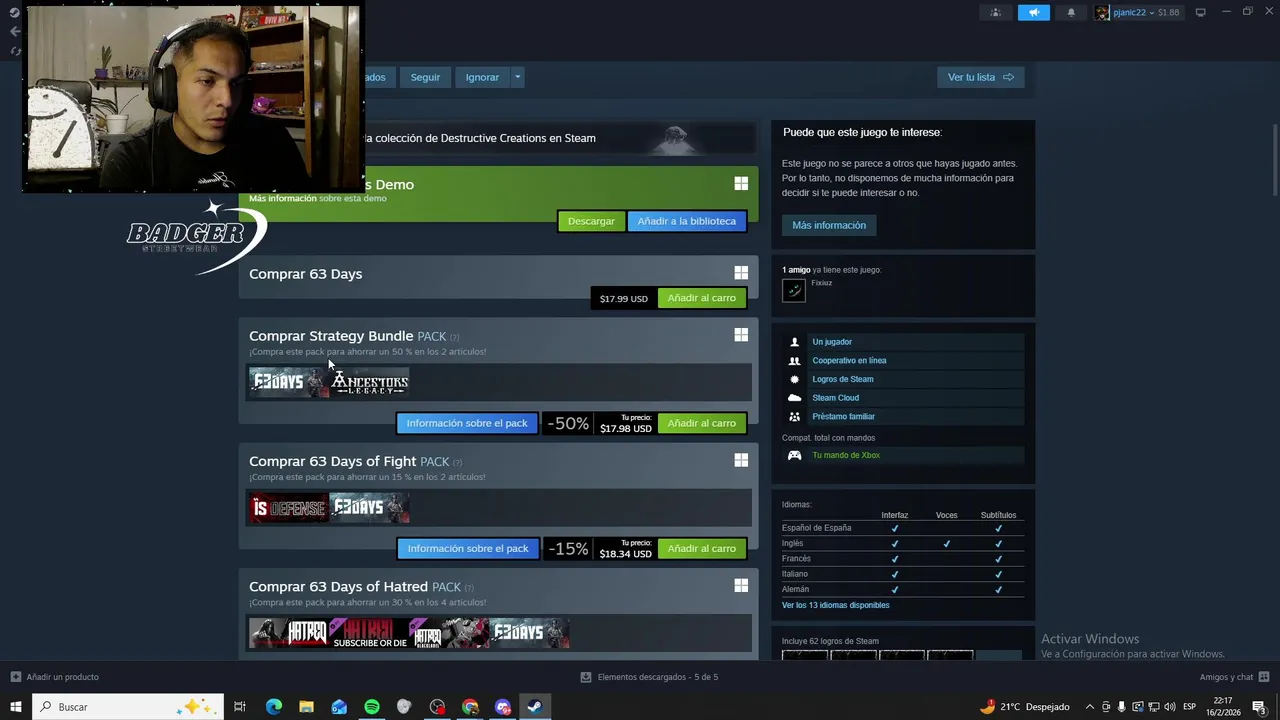Expand the Ignorar dropdown arrow

[x=517, y=77]
